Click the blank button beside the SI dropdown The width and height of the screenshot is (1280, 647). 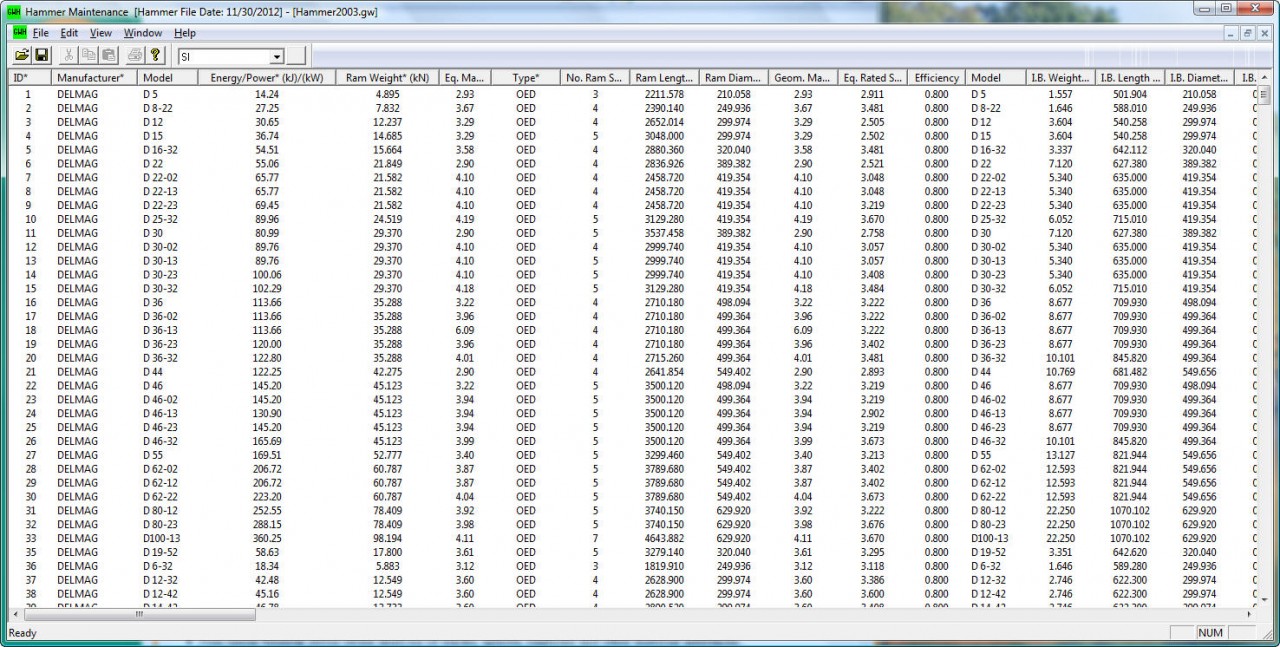click(296, 57)
